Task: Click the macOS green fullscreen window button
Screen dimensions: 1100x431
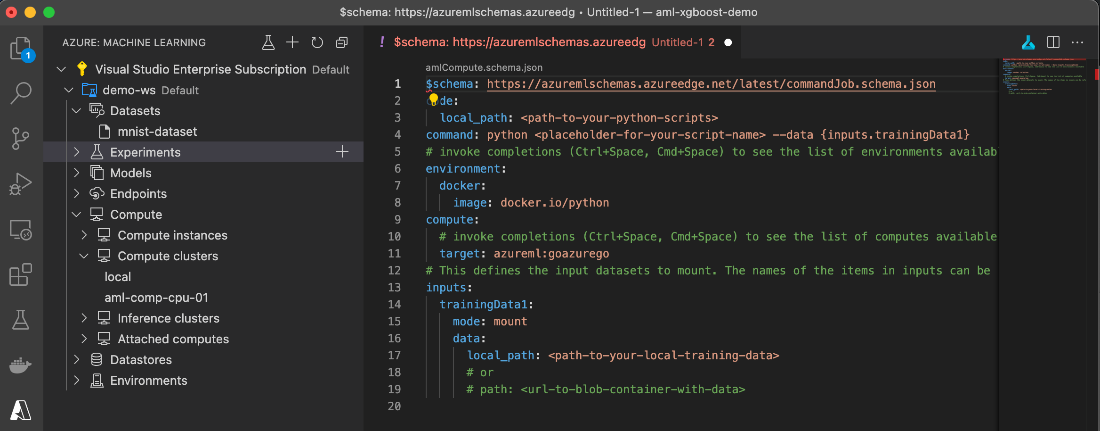Action: 48,13
